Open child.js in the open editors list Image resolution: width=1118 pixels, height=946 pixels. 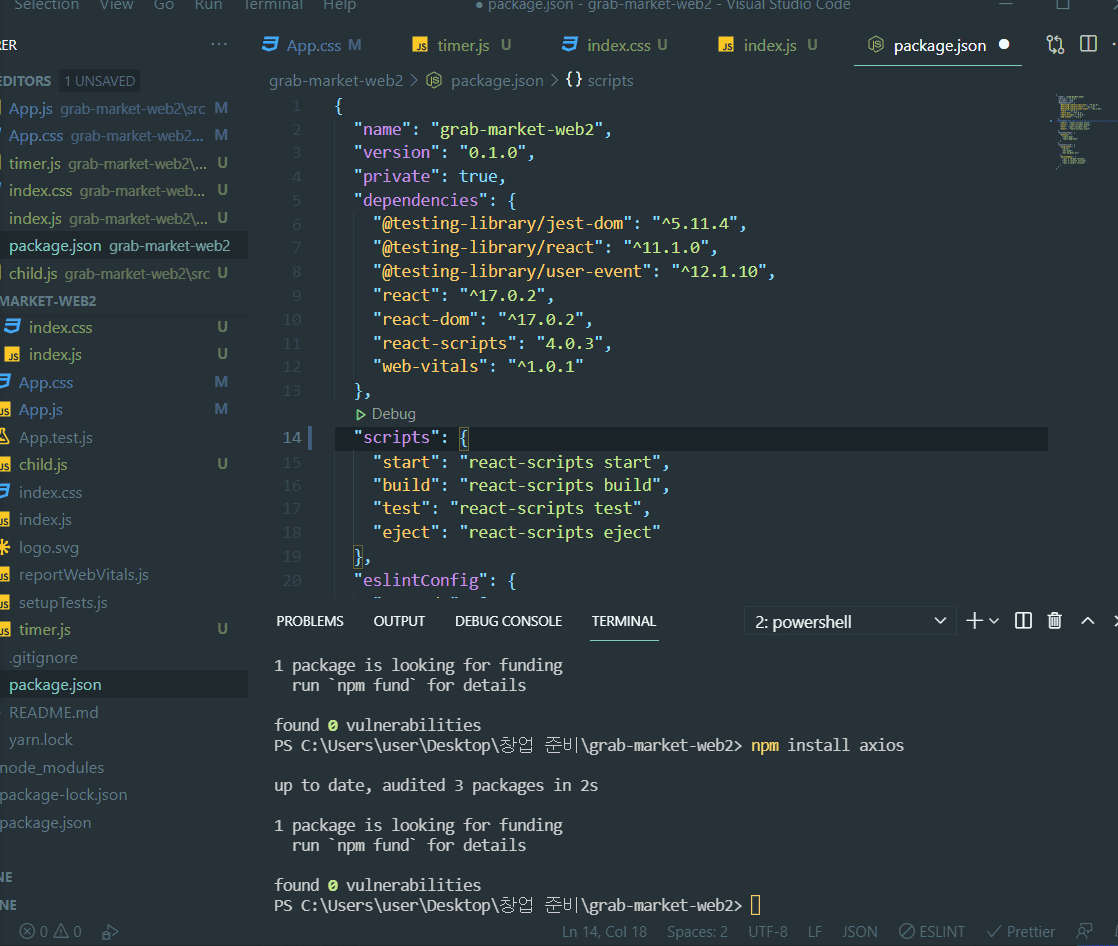(124, 273)
